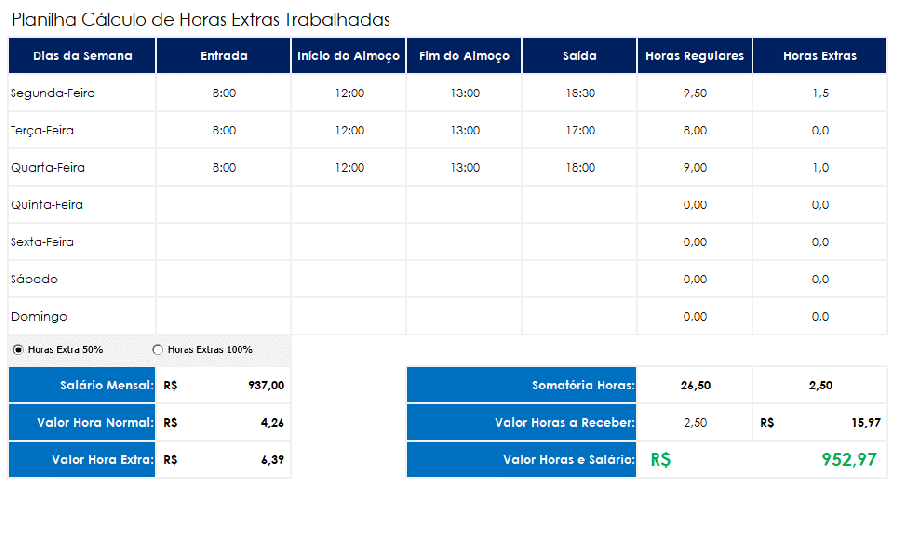Click the Quarta-Feira Saída cell 18:00
This screenshot has height=536, width=900.
click(x=580, y=168)
